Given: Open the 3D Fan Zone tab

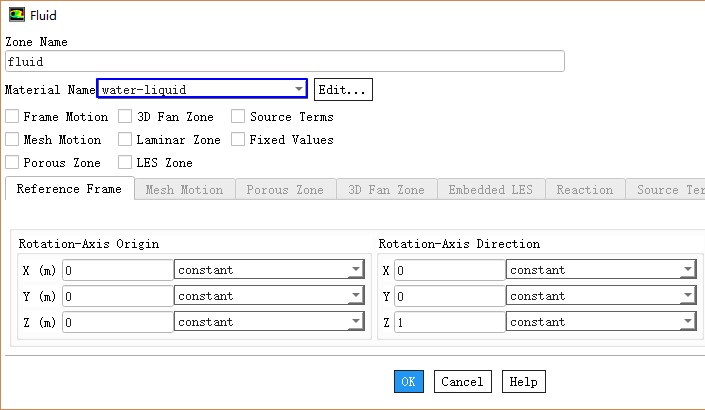Looking at the screenshot, I should point(387,190).
